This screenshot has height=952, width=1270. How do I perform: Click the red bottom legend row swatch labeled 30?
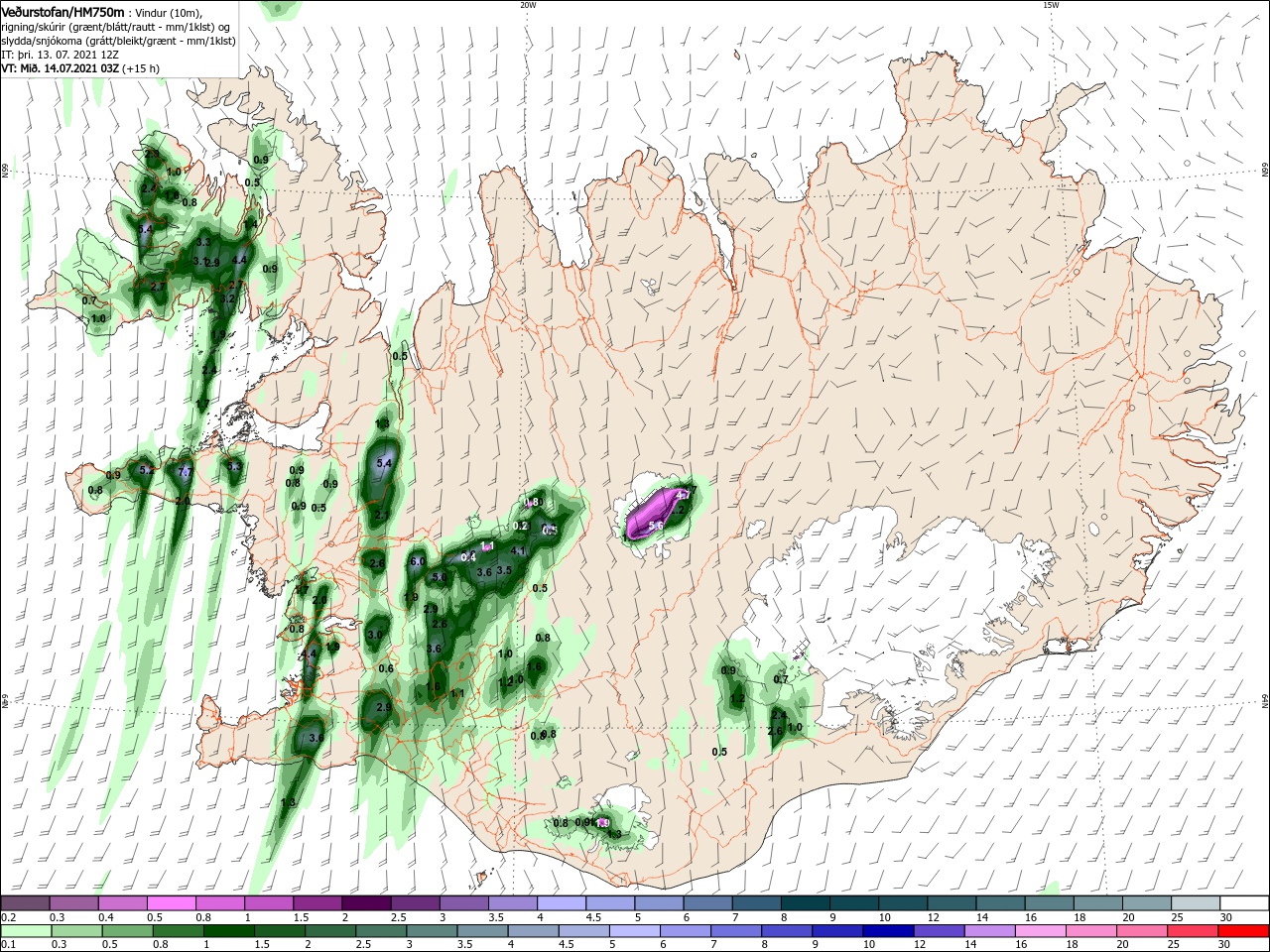point(1244,931)
